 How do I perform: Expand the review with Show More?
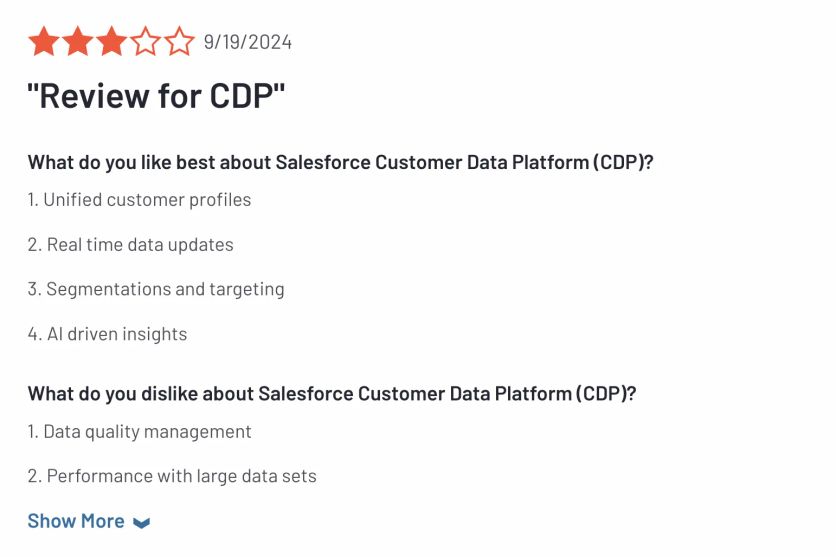(77, 521)
